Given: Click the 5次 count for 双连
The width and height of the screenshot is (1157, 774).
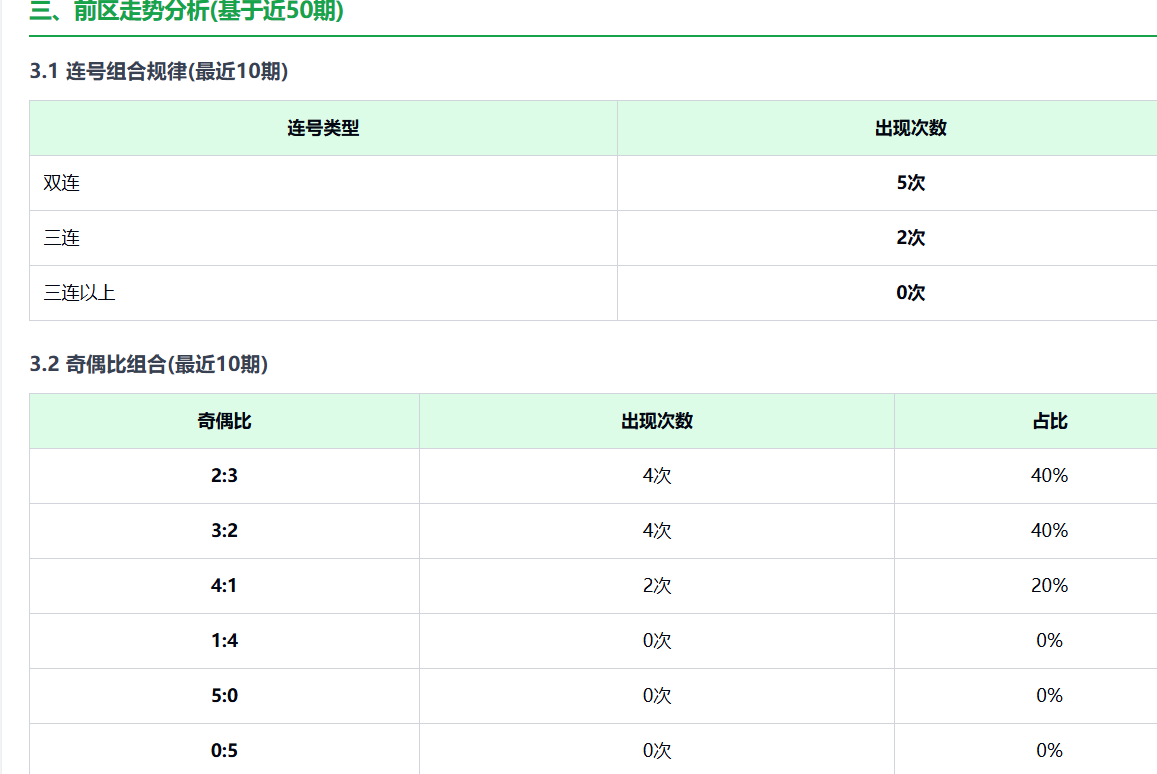Looking at the screenshot, I should point(910,183).
